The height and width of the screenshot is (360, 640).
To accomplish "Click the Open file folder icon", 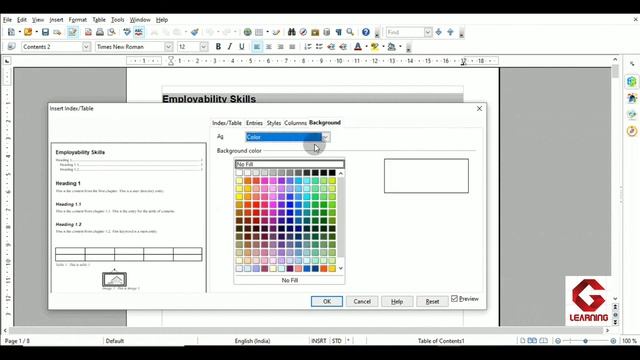I will [28, 32].
